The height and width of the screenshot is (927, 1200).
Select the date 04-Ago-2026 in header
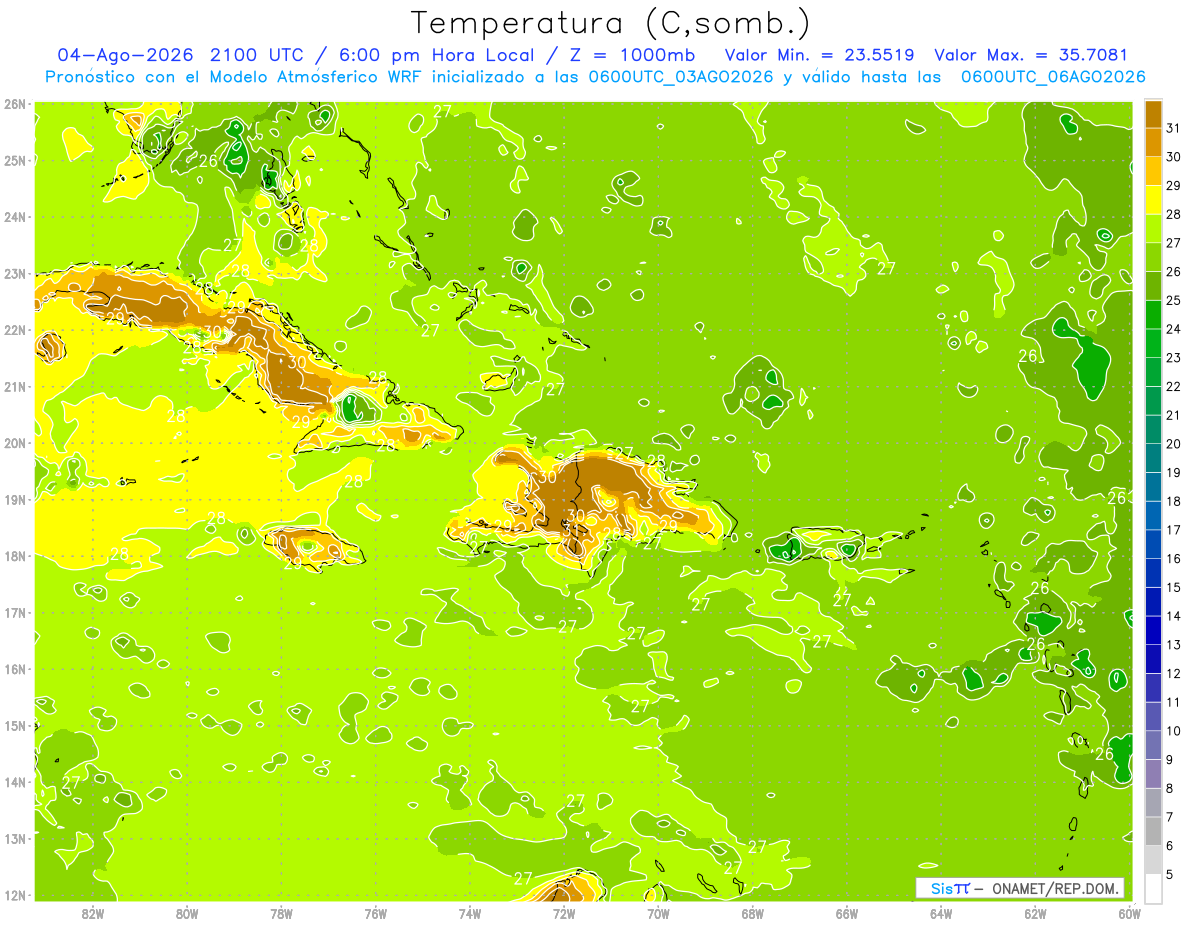coord(124,55)
